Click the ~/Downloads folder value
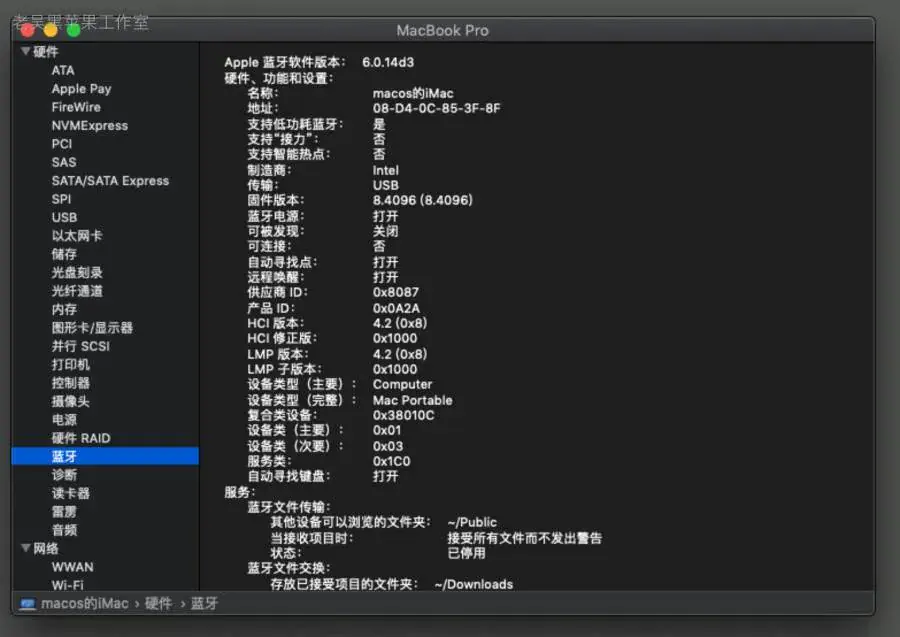Viewport: 900px width, 637px height. tap(474, 584)
